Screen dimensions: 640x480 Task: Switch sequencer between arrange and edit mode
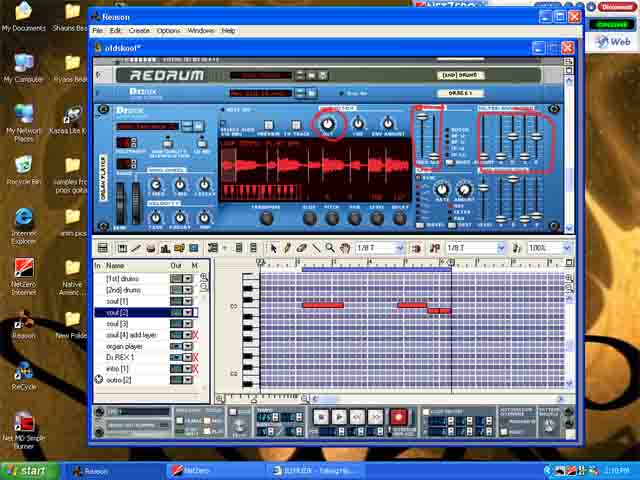point(103,248)
